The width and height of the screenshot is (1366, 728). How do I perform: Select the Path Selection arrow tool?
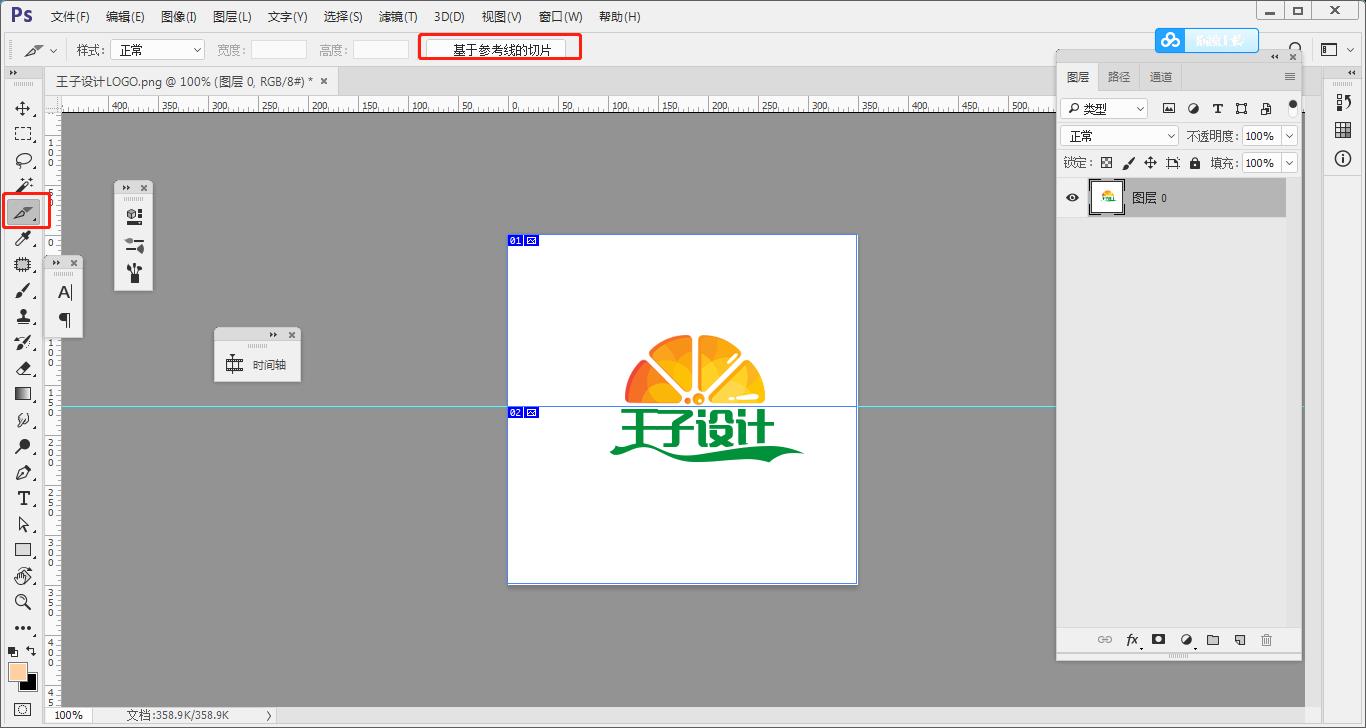[x=23, y=524]
